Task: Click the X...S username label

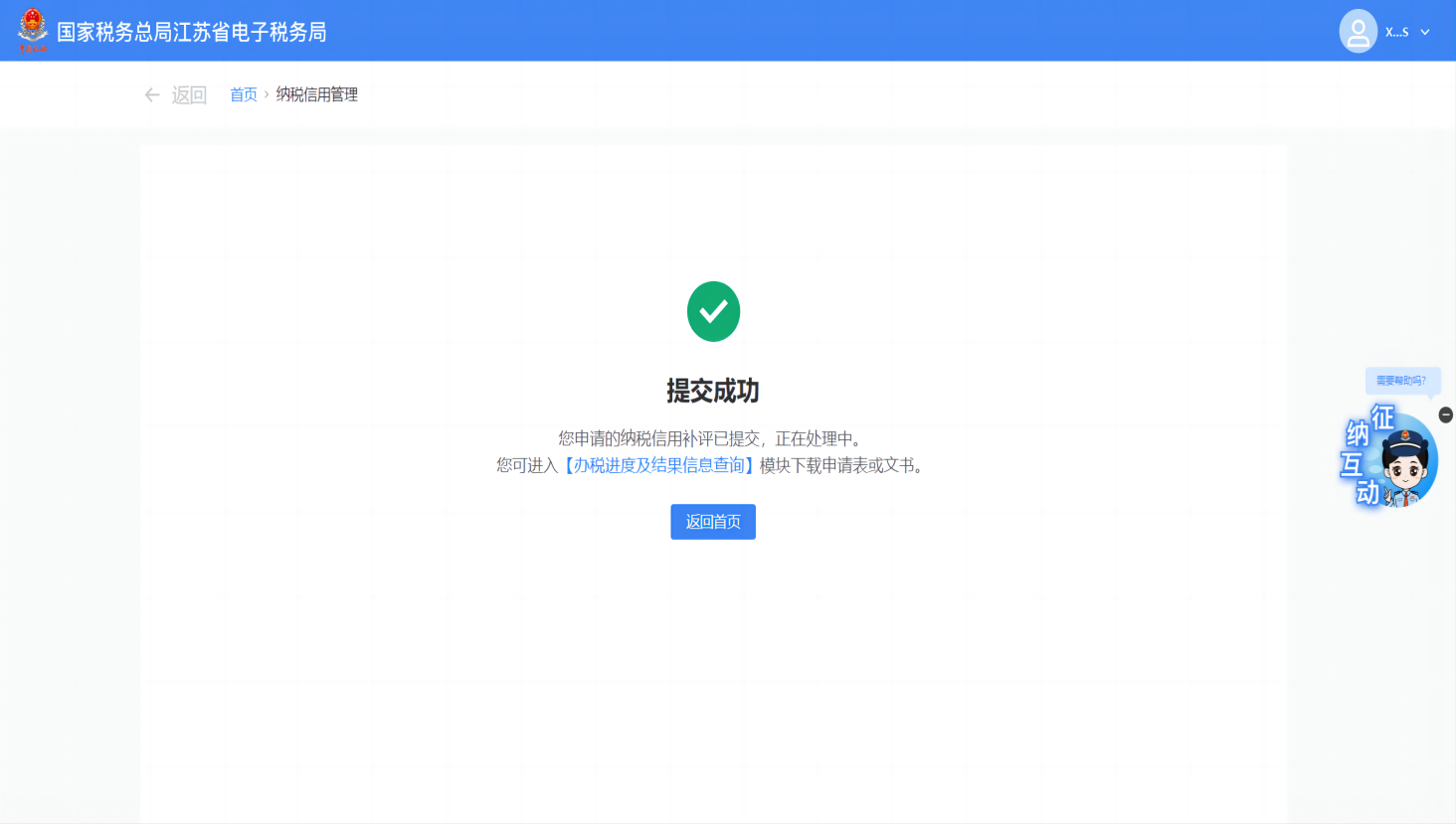Action: [1396, 32]
